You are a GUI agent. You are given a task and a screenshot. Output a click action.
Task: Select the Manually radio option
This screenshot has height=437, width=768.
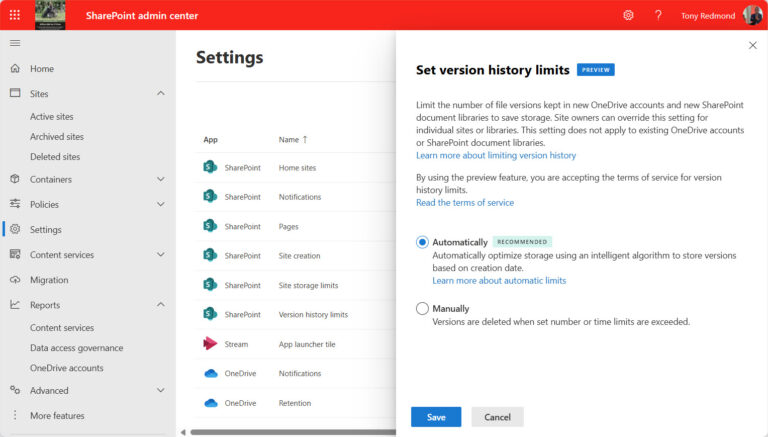tap(422, 308)
